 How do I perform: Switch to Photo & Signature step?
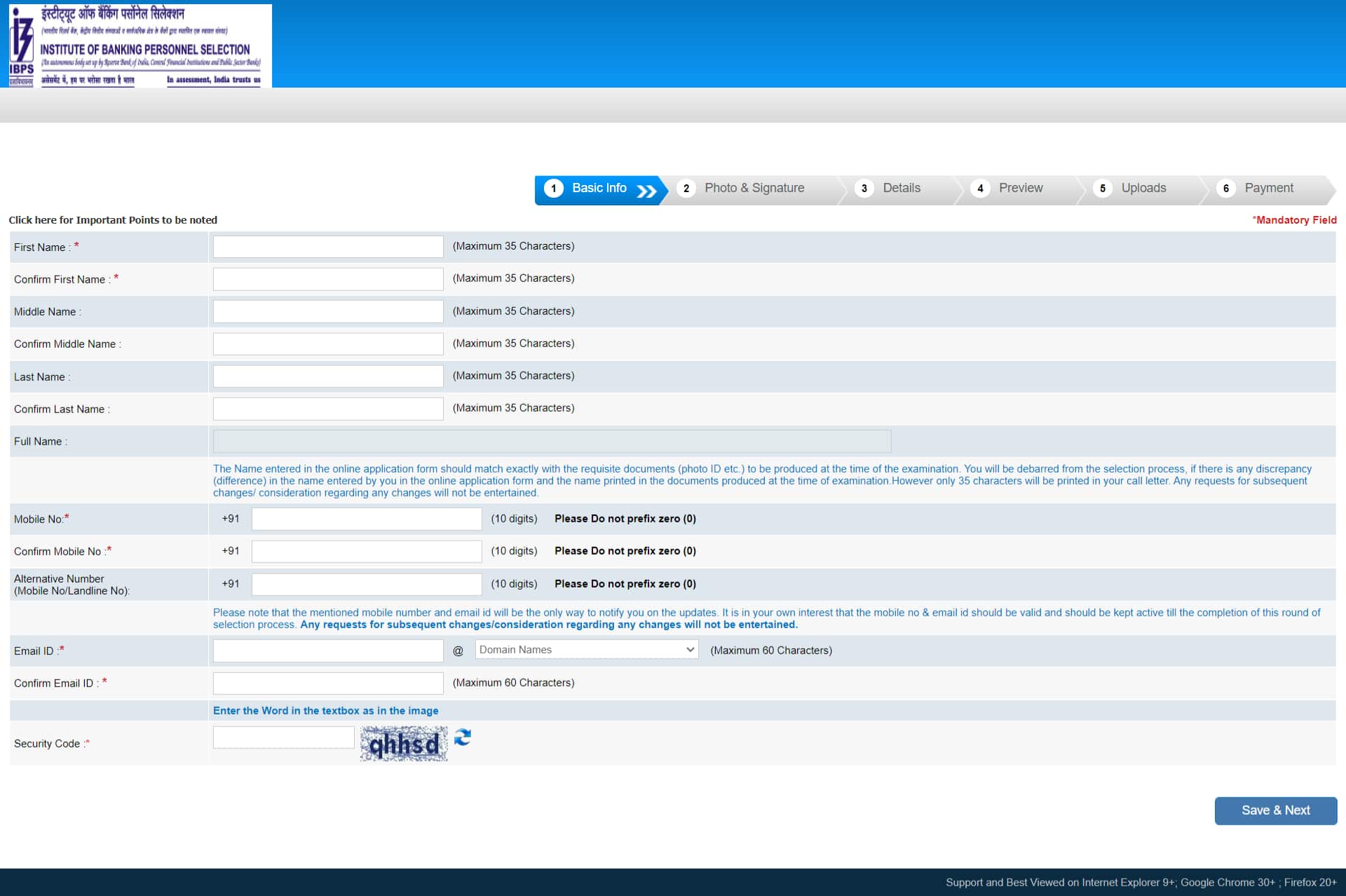754,189
